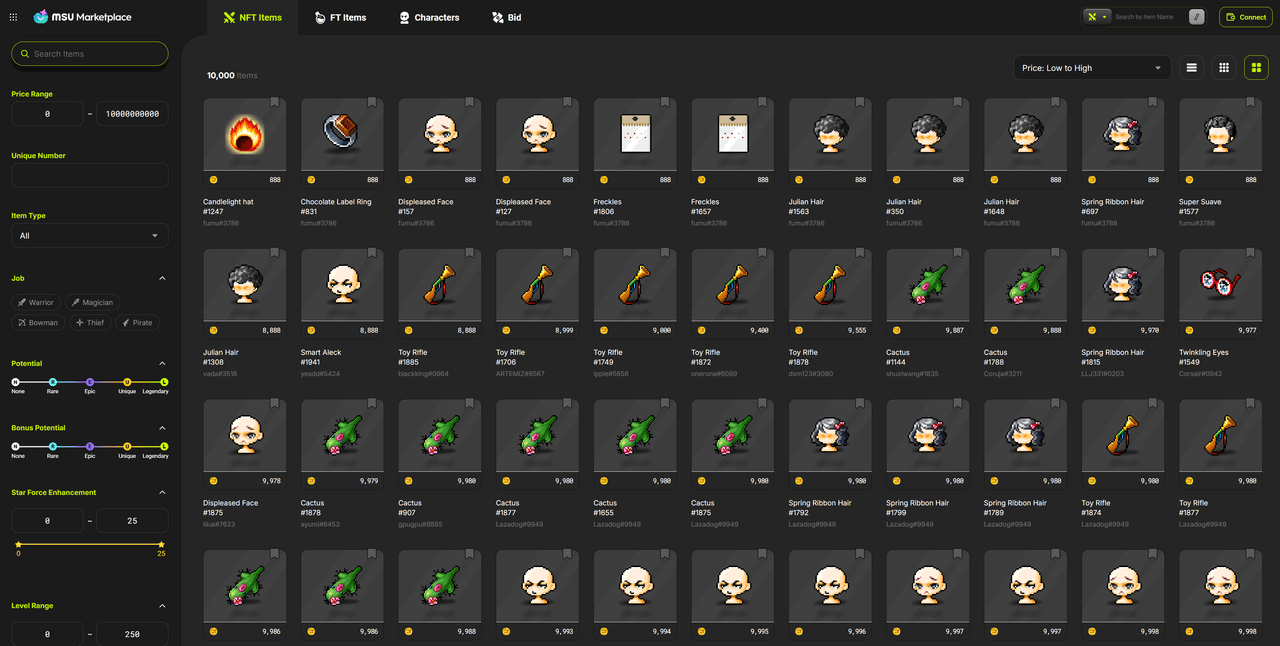Image resolution: width=1280 pixels, height=646 pixels.
Task: Open the Twinkling Eyes #1549 thumbnail
Action: point(1220,285)
